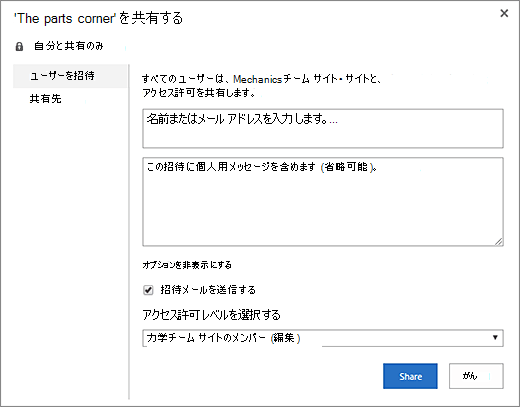Click the 自分と共有のみ status text
This screenshot has height=407, width=520.
point(69,46)
